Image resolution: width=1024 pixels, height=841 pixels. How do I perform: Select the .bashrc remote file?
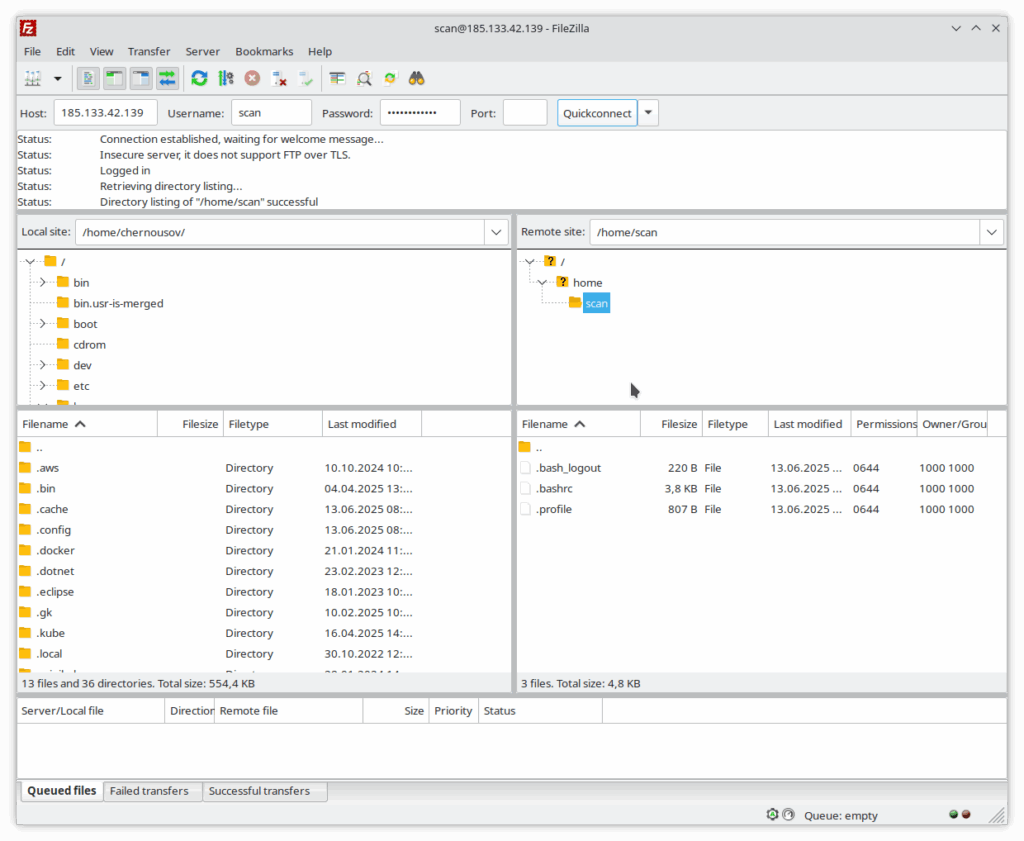[554, 489]
